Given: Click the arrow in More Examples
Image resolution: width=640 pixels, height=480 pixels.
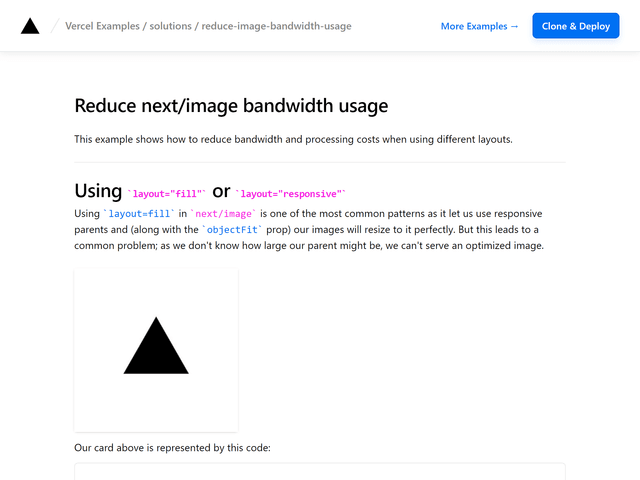Looking at the screenshot, I should click(514, 26).
